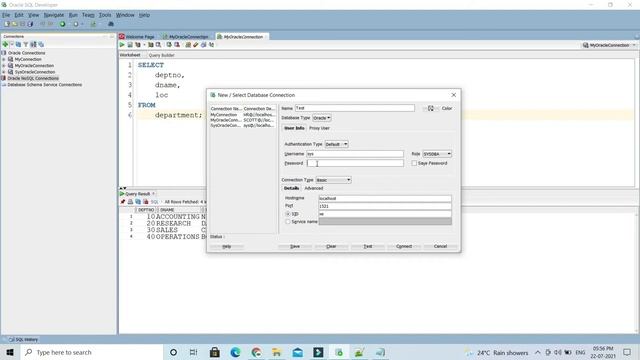Expand the MyOracleConnection tree node
The width and height of the screenshot is (640, 360).
[x=4, y=65]
